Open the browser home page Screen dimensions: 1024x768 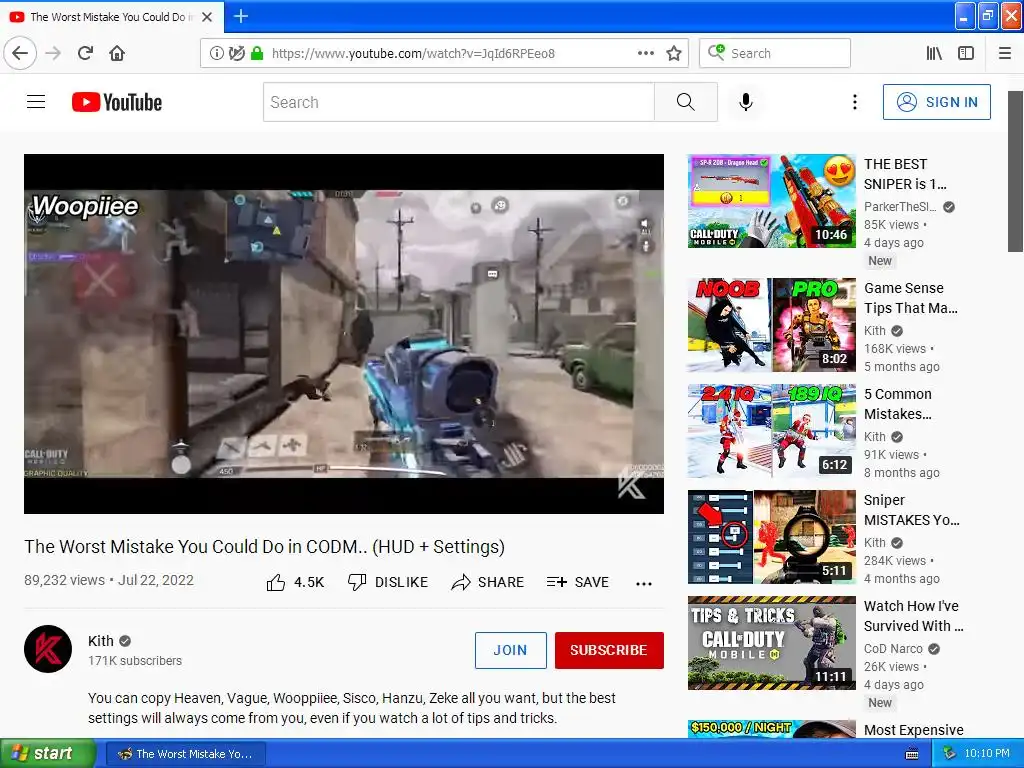(117, 53)
